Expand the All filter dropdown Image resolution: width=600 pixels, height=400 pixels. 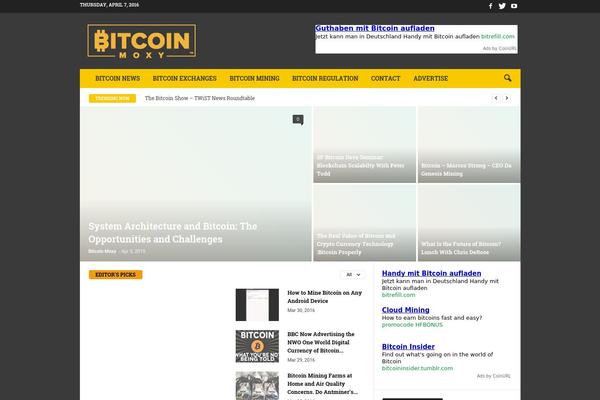pos(353,274)
